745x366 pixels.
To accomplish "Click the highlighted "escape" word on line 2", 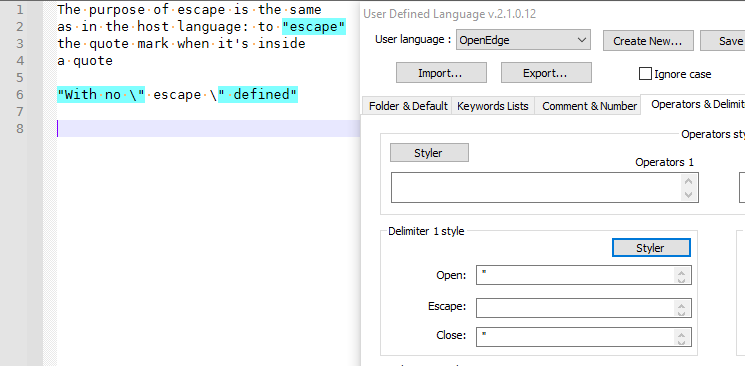I will [314, 27].
